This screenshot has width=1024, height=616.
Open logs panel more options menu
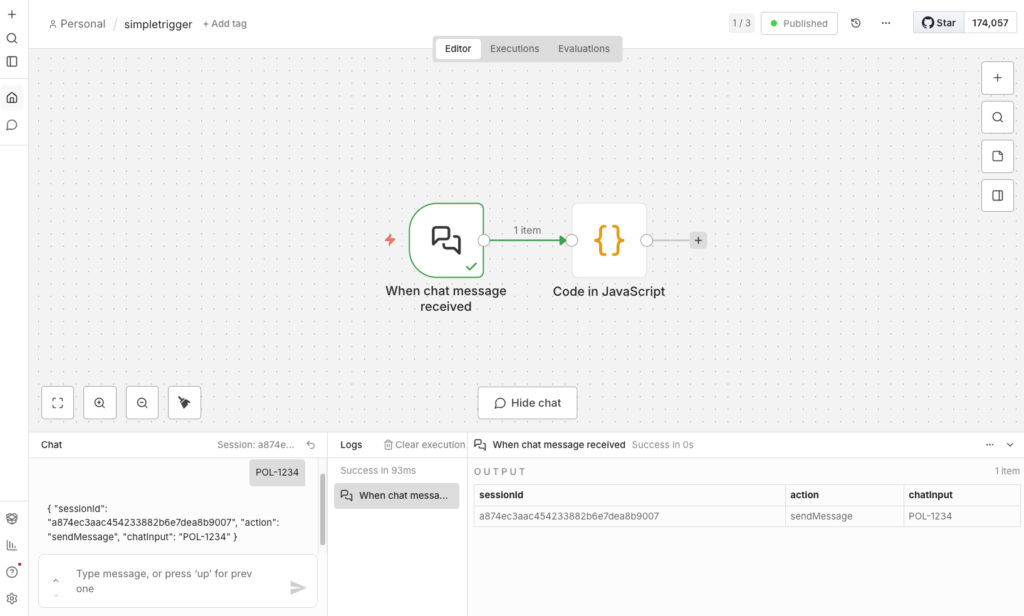pyautogui.click(x=990, y=445)
